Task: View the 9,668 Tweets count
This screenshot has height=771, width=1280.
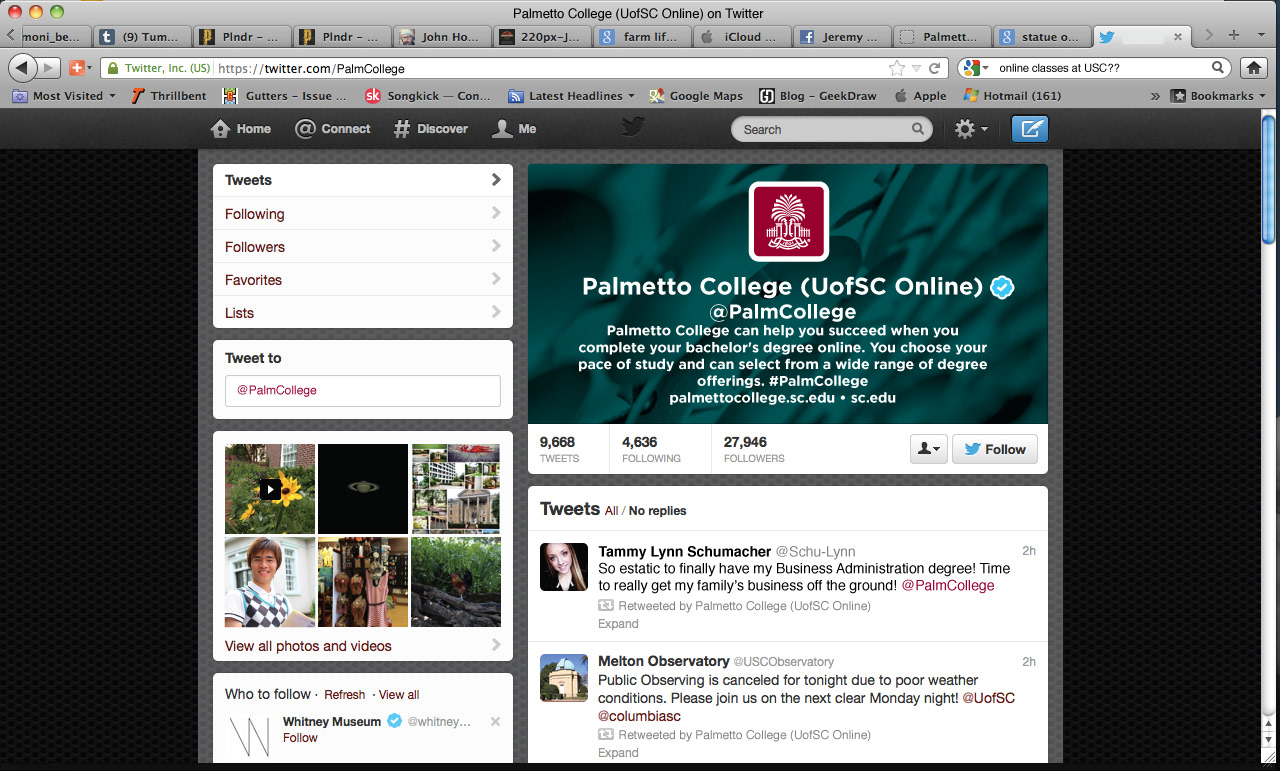Action: point(559,449)
